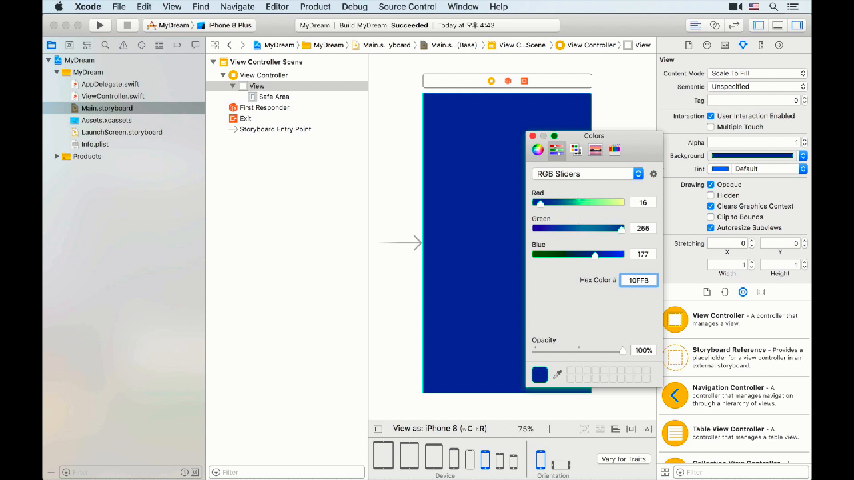This screenshot has height=480, width=854.
Task: Open the Size inspector
Action: coord(761,45)
